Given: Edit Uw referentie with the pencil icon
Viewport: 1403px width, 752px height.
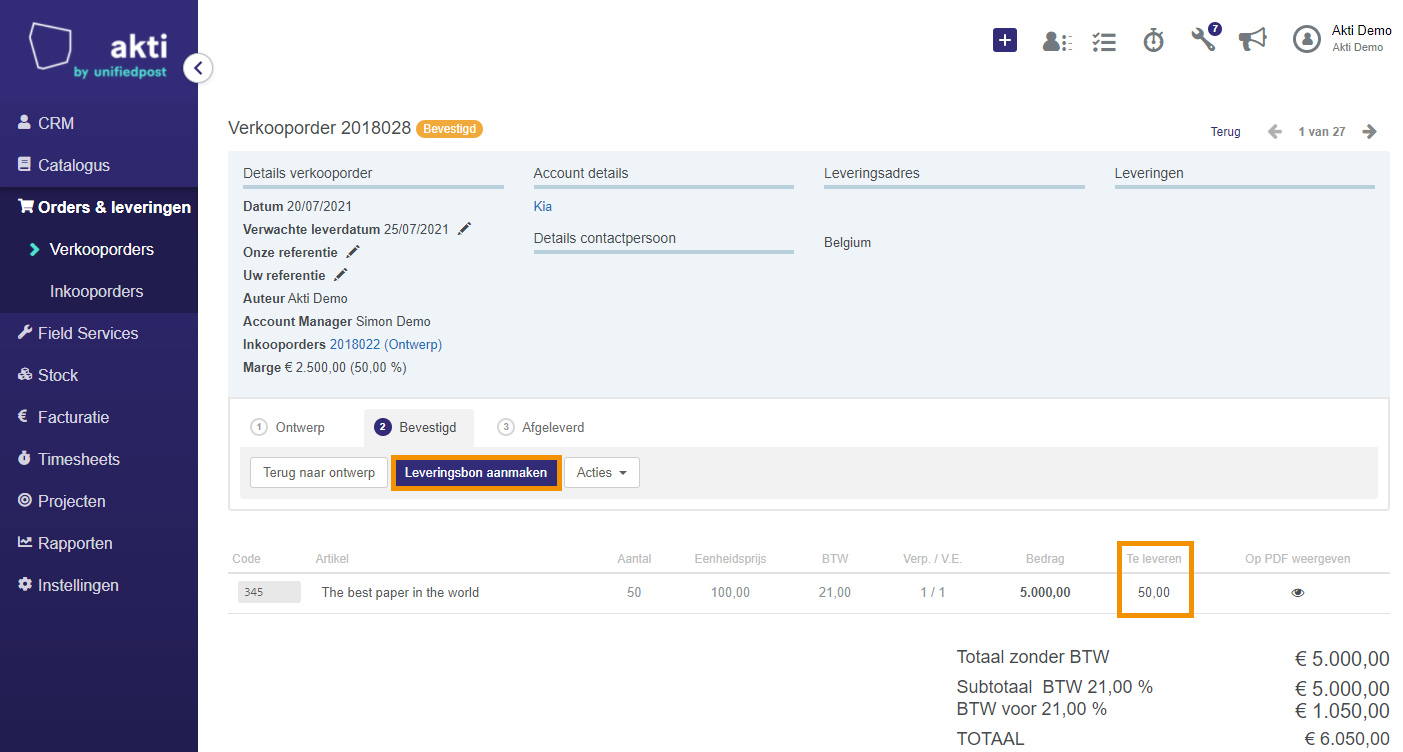Looking at the screenshot, I should coord(340,275).
